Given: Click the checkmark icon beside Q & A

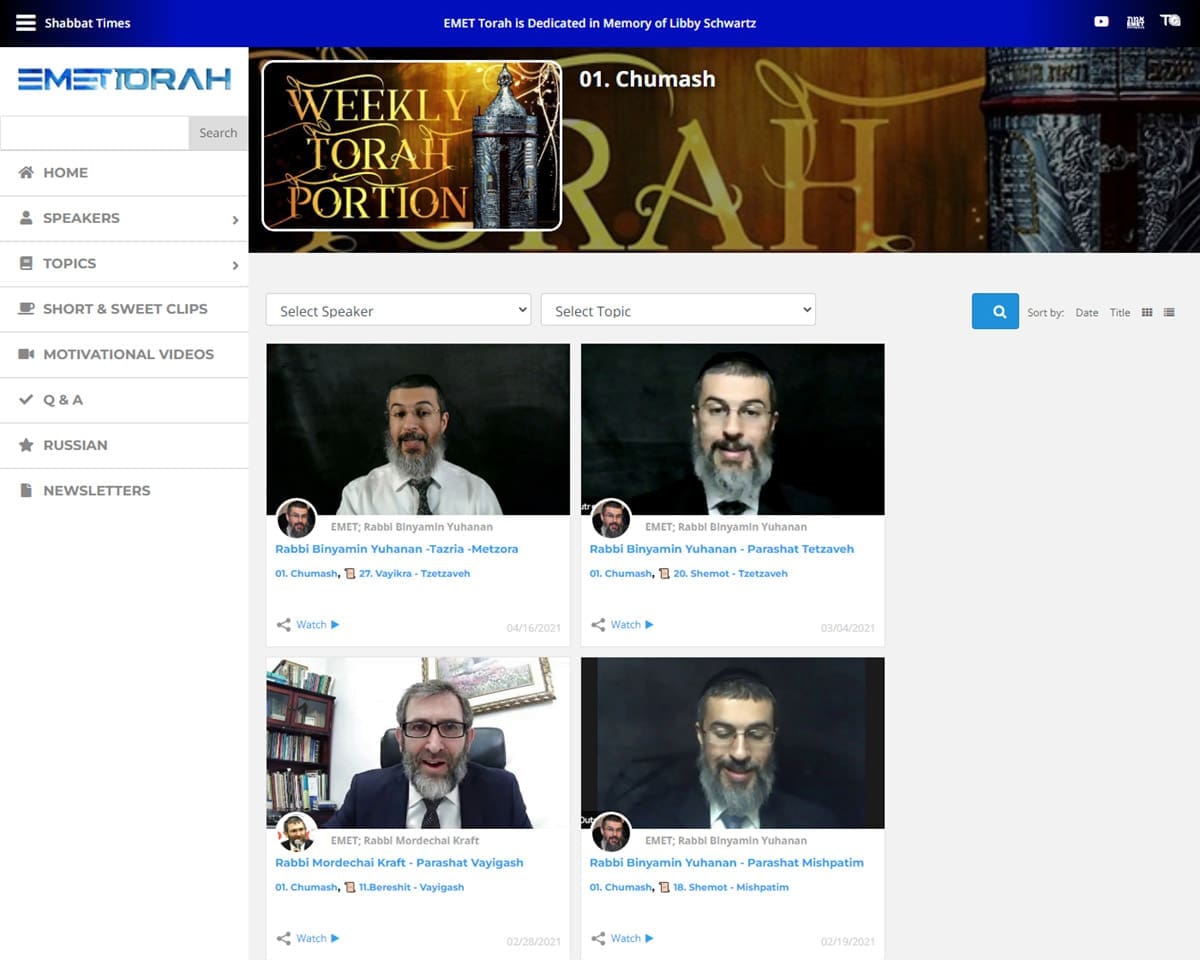Looking at the screenshot, I should tap(26, 399).
